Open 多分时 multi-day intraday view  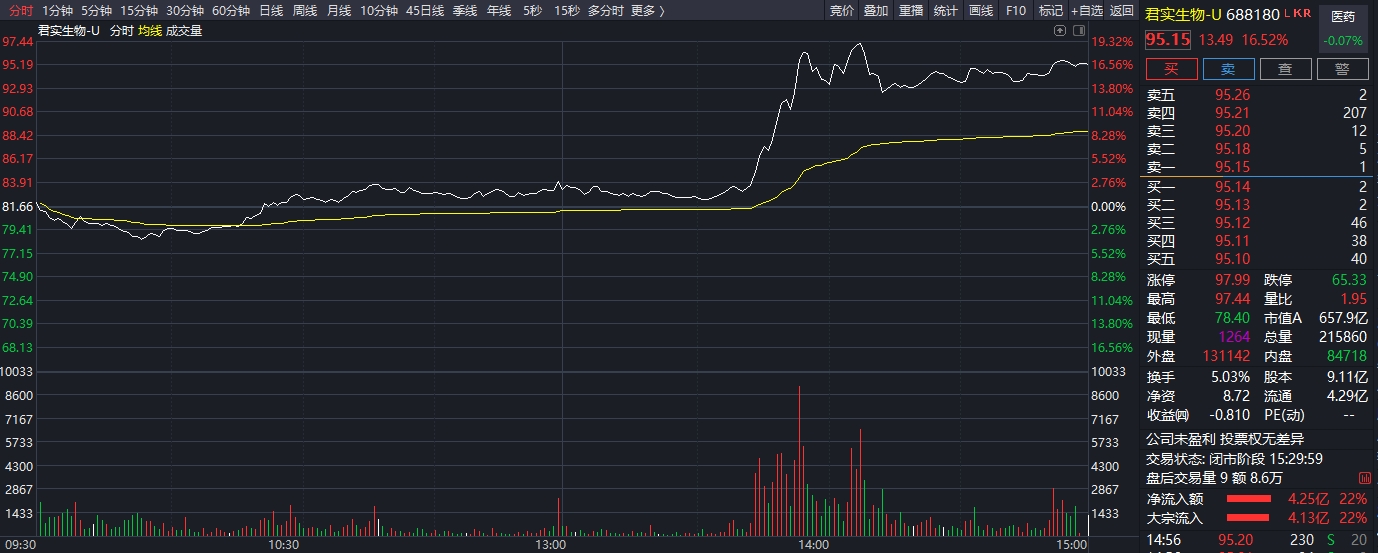(x=606, y=11)
